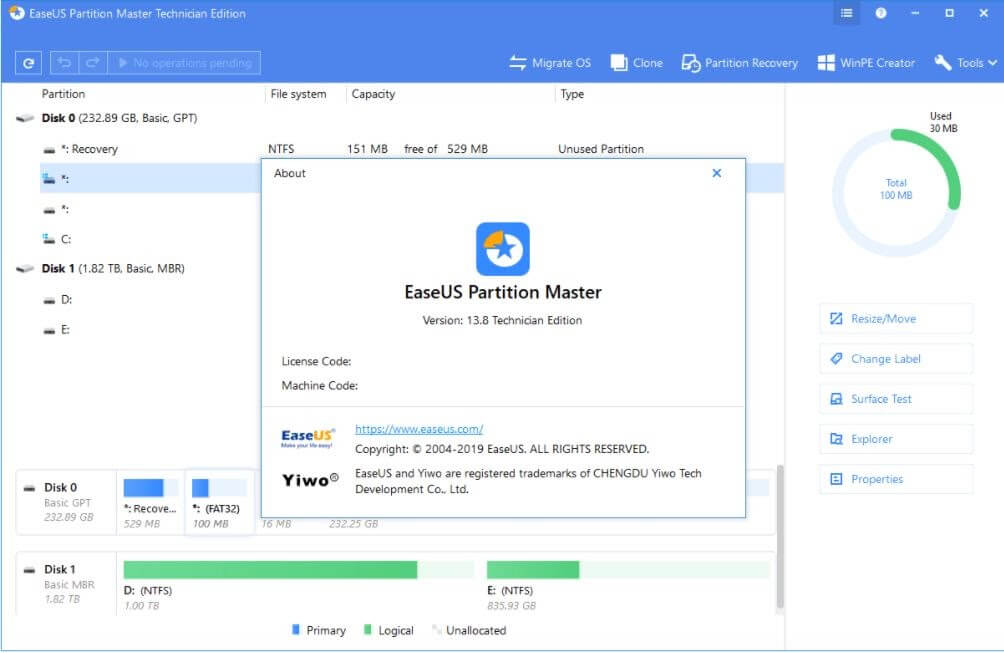Start the Clone wizard
This screenshot has width=1004, height=653.
tap(637, 62)
